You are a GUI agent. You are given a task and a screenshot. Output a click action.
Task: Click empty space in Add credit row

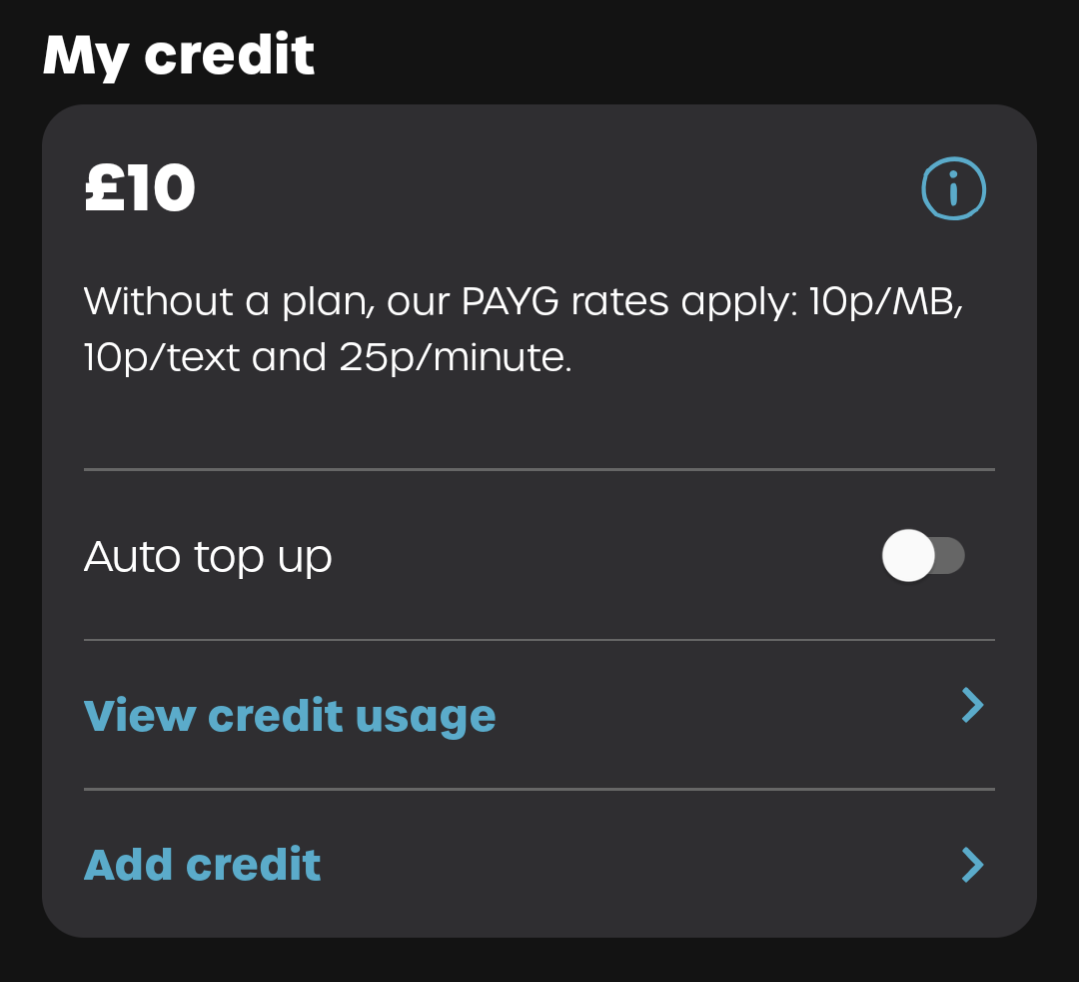[x=640, y=865]
